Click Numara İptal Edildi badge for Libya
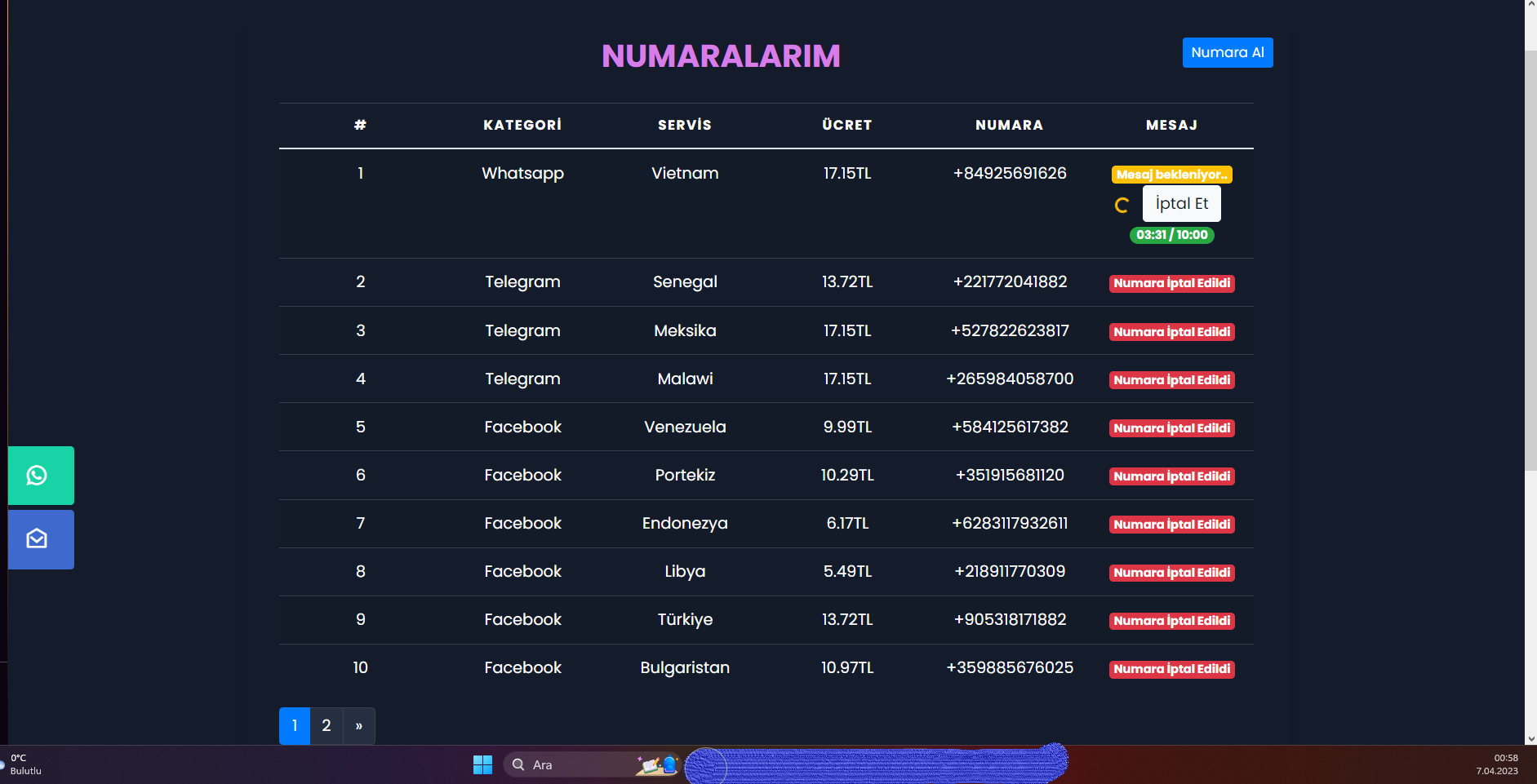The width and height of the screenshot is (1537, 784). (1171, 573)
